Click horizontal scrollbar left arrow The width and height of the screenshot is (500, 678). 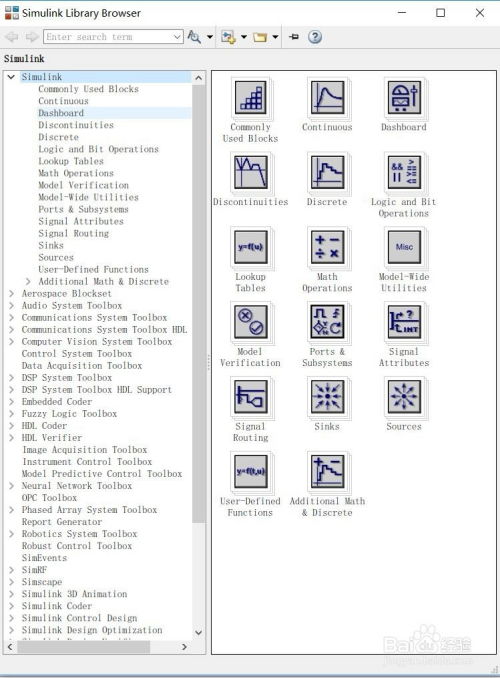pyautogui.click(x=10, y=647)
